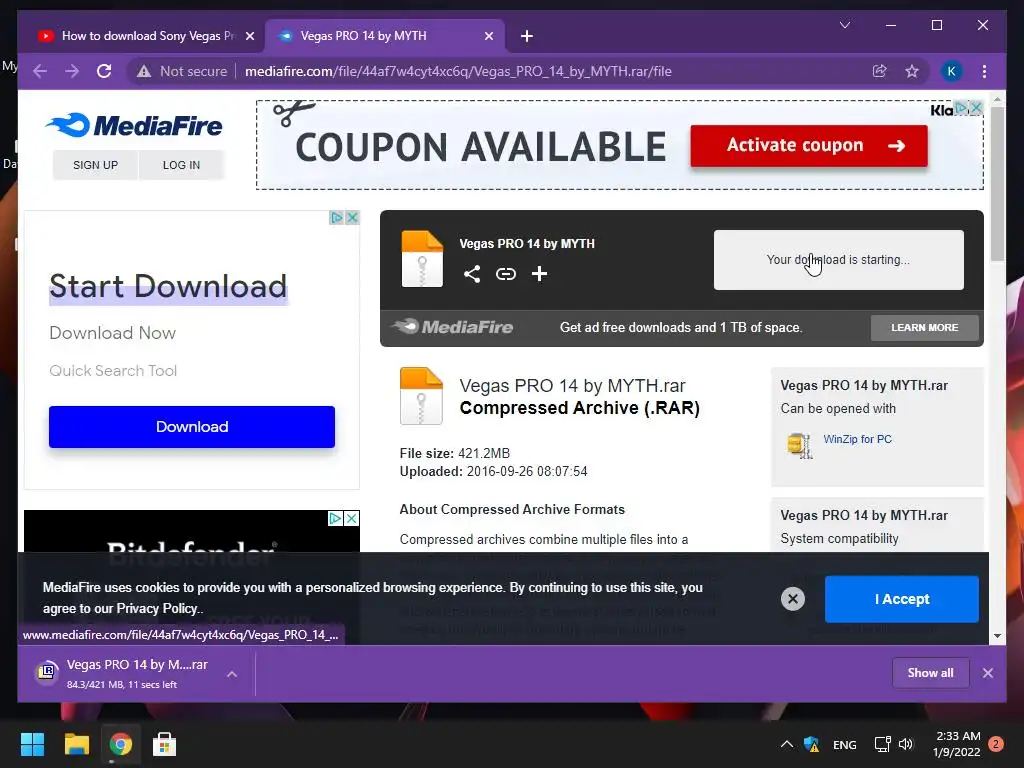Click the orange file icon in dark header
1024x768 pixels.
pyautogui.click(x=422, y=259)
